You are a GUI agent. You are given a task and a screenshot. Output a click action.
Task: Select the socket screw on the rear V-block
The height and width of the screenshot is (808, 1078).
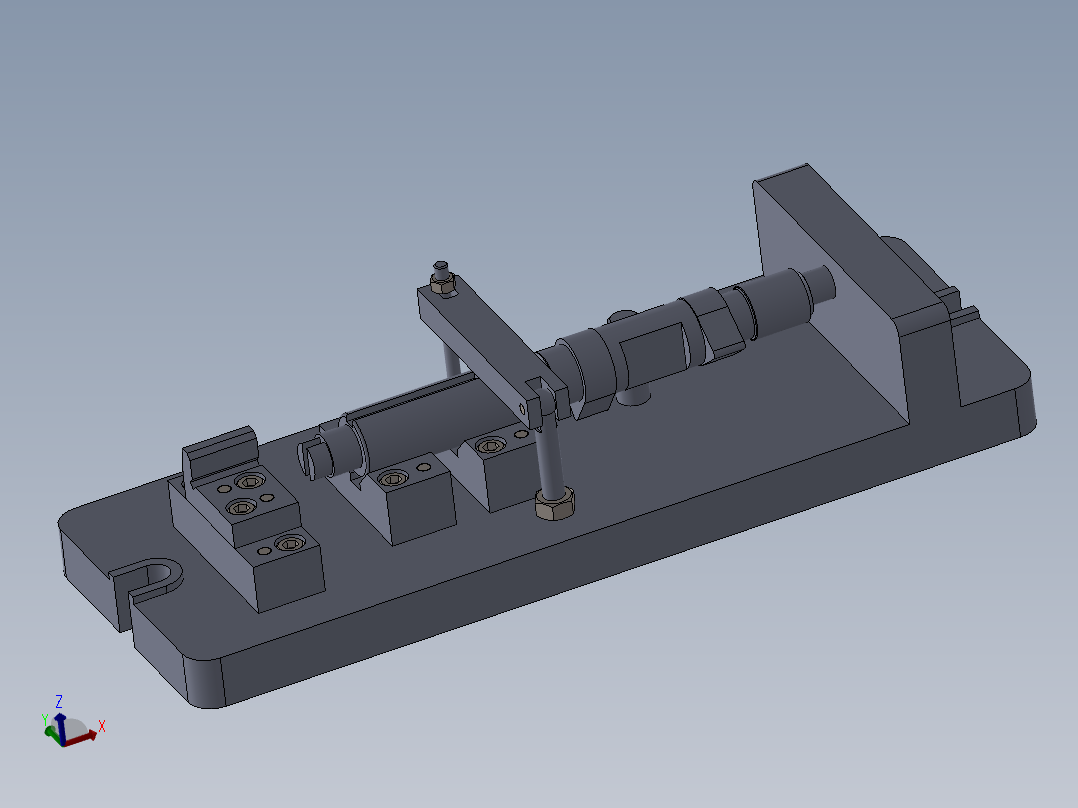[x=490, y=446]
